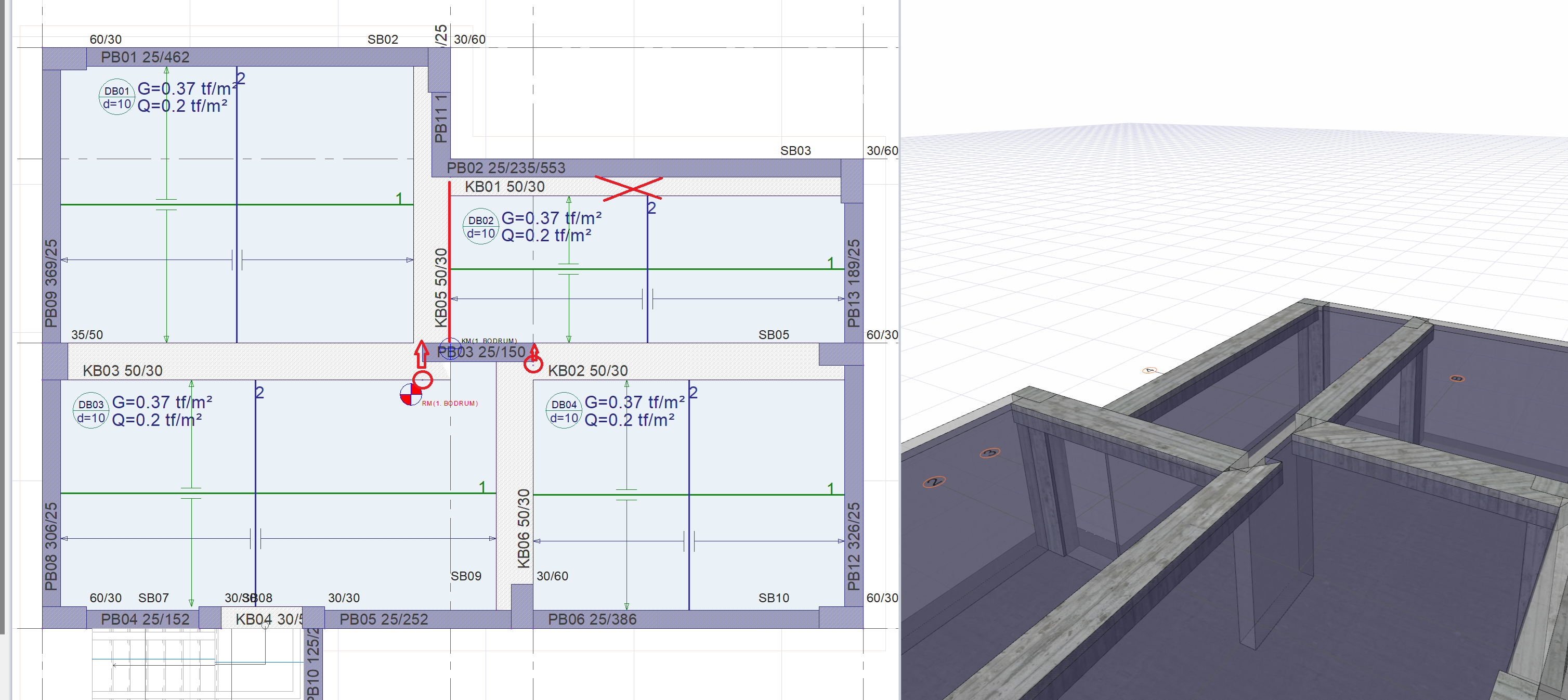Screen dimensions: 1568x700
Task: Select beam label KB03 50/30
Action: 122,371
